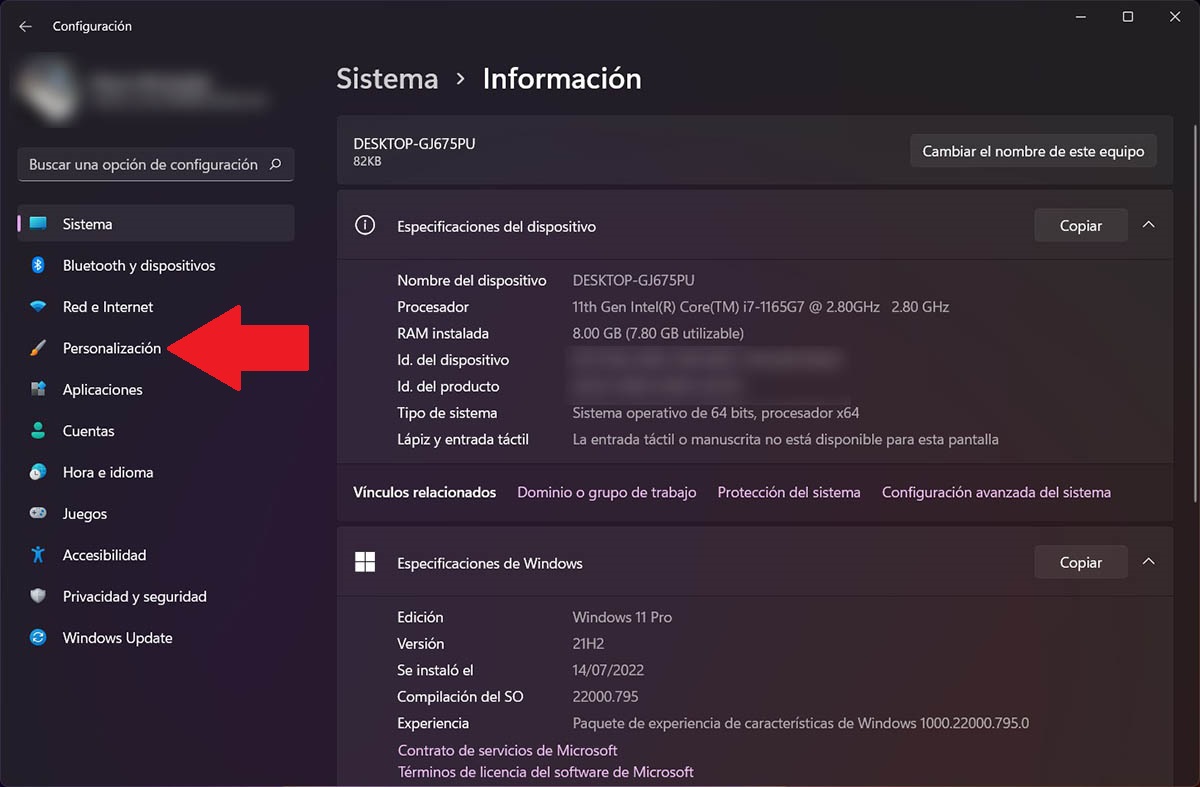Open Accesibilidad settings
Screen dimensions: 1200x787
tap(156, 555)
